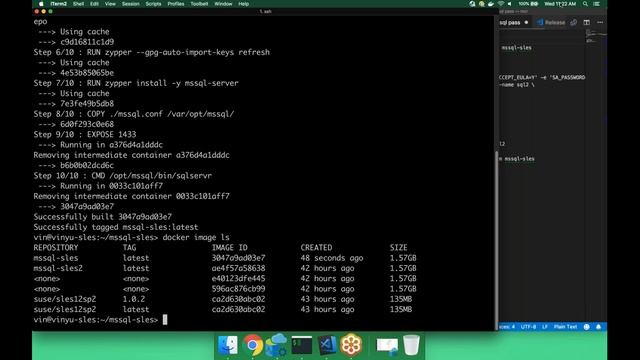Click the feedback smiley in status bar
The height and width of the screenshot is (360, 640).
[587, 327]
